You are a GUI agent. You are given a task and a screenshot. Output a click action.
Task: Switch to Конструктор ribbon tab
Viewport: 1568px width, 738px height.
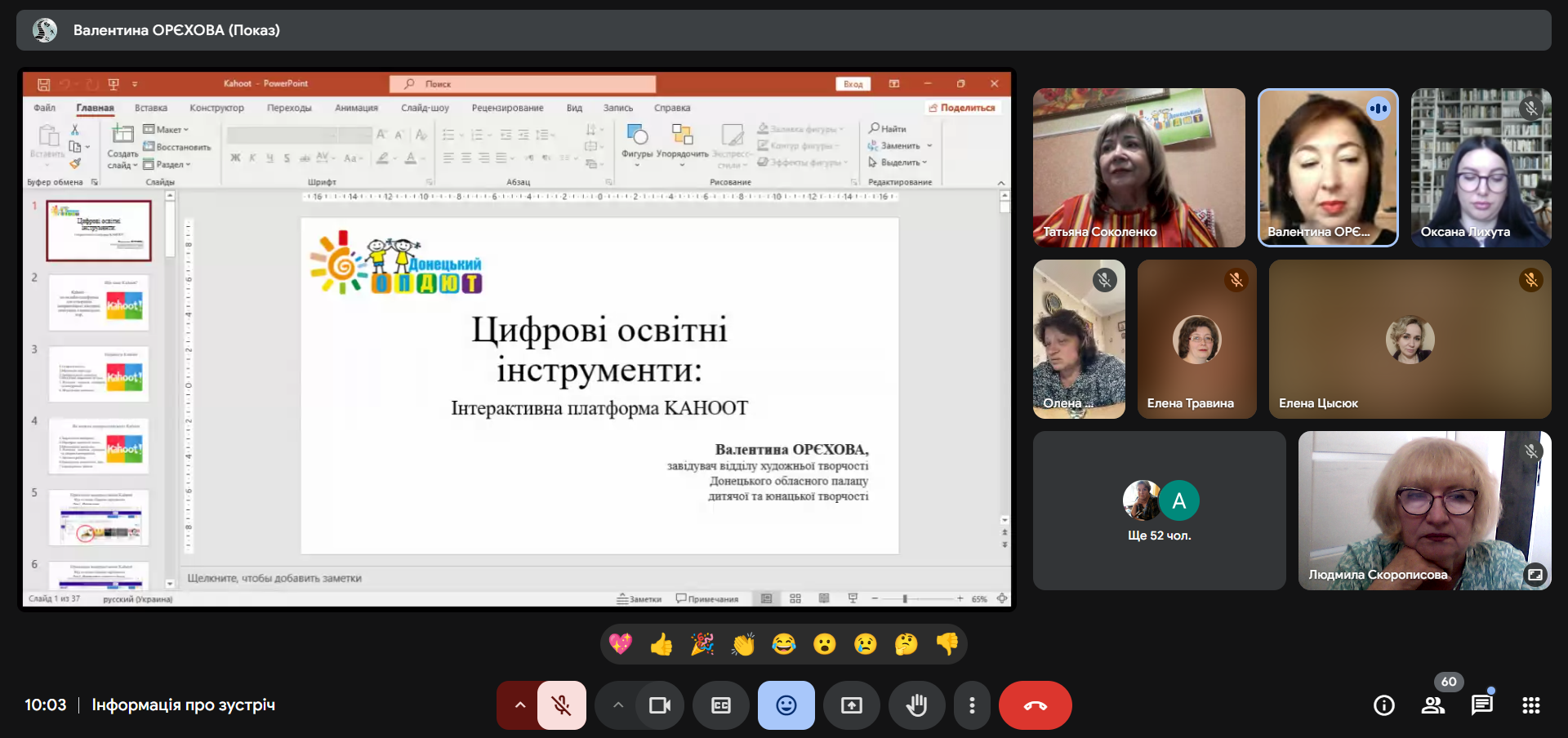coord(216,108)
